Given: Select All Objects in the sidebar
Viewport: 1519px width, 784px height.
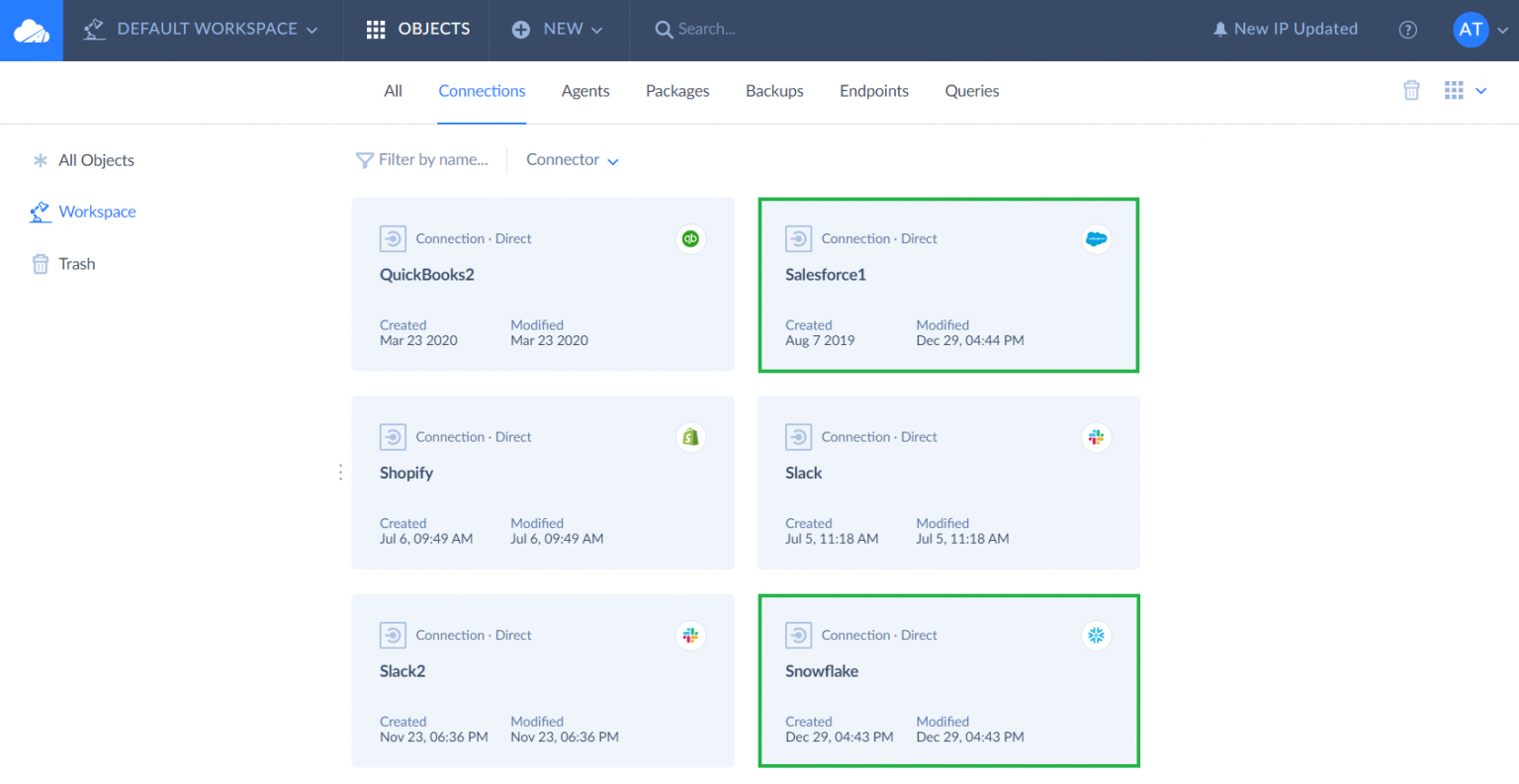Looking at the screenshot, I should (95, 160).
